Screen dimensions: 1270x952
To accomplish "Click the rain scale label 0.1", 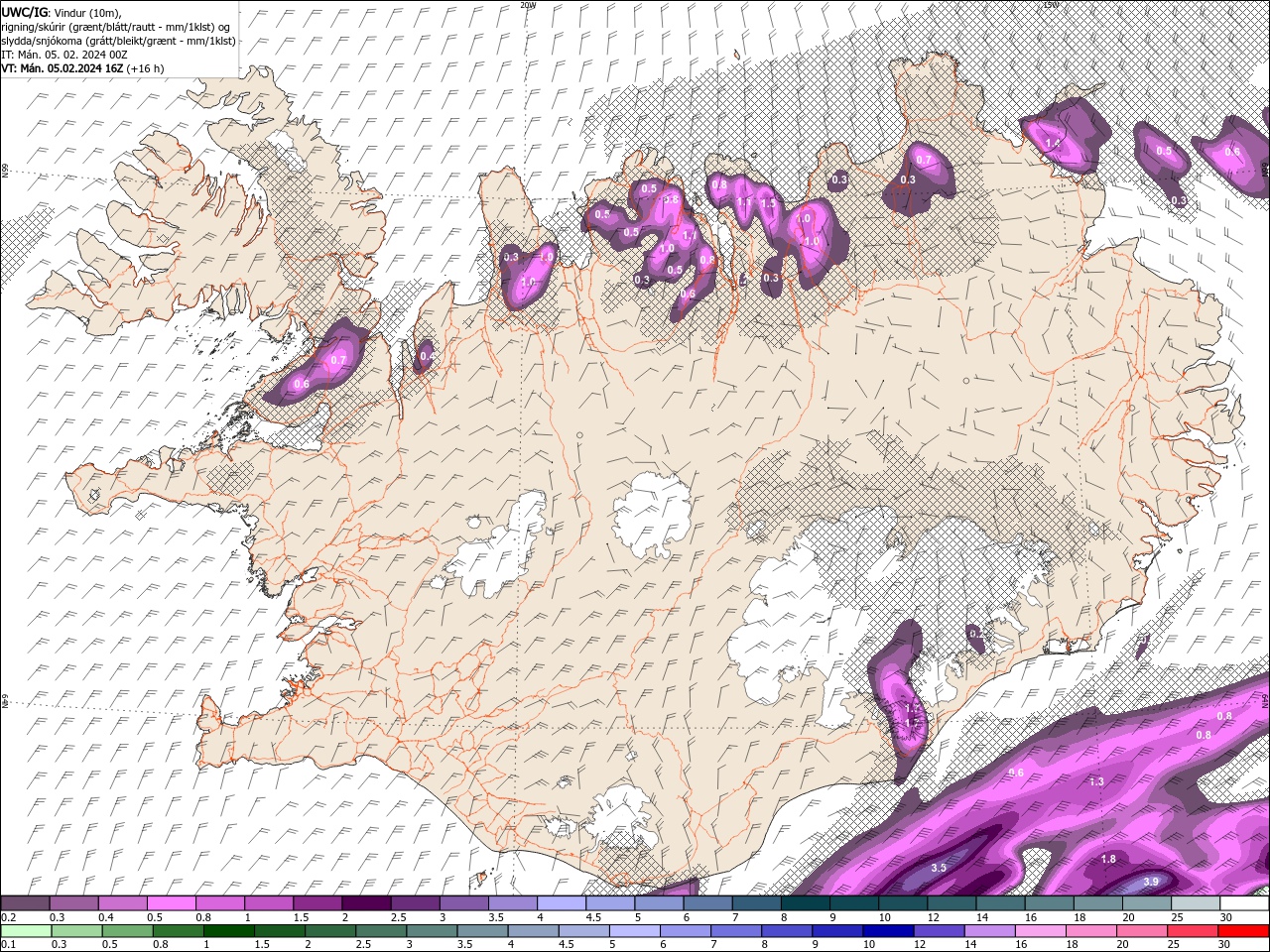I will pyautogui.click(x=8, y=945).
